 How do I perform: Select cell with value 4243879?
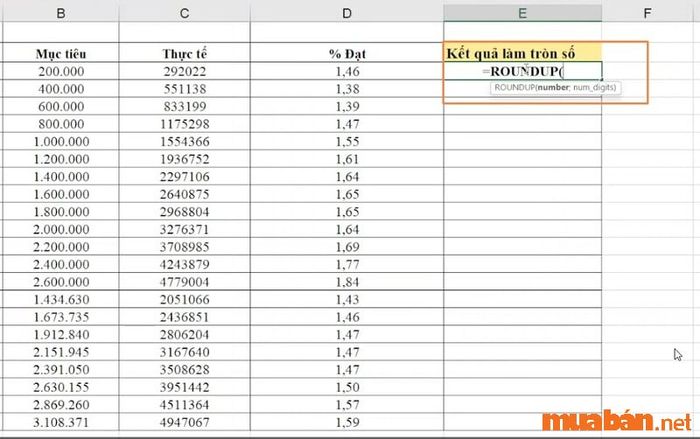(184, 264)
